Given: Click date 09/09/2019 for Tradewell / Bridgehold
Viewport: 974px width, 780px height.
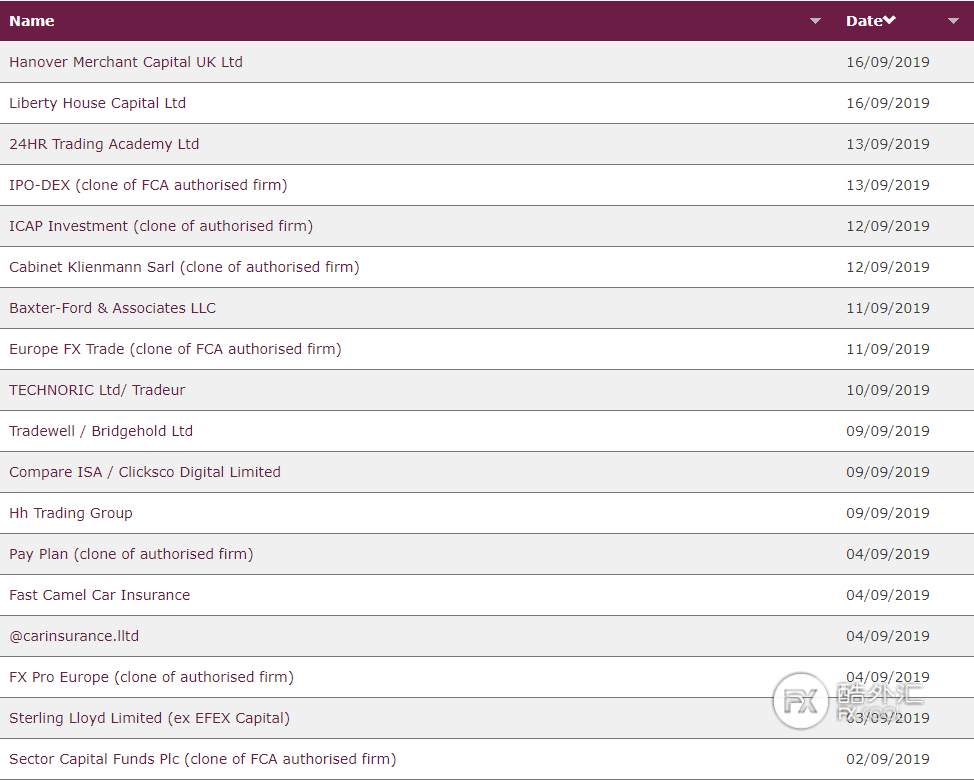Looking at the screenshot, I should [888, 431].
